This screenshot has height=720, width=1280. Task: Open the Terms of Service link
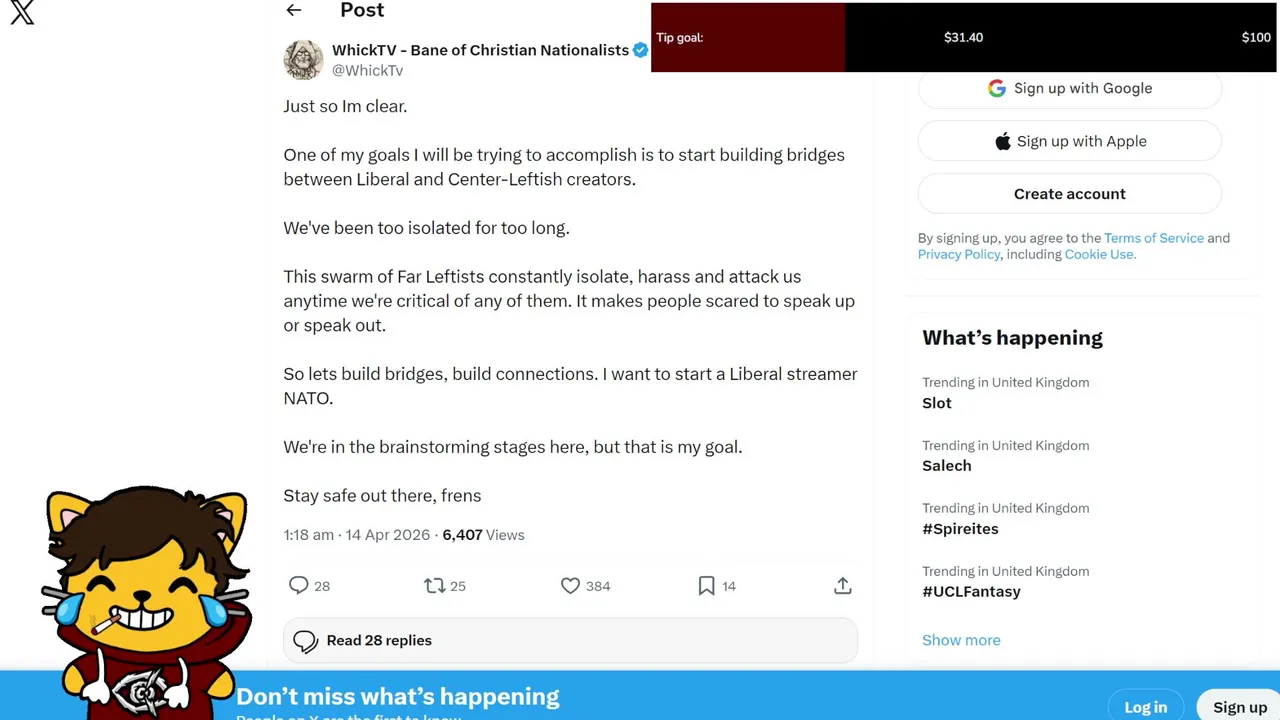tap(1153, 238)
